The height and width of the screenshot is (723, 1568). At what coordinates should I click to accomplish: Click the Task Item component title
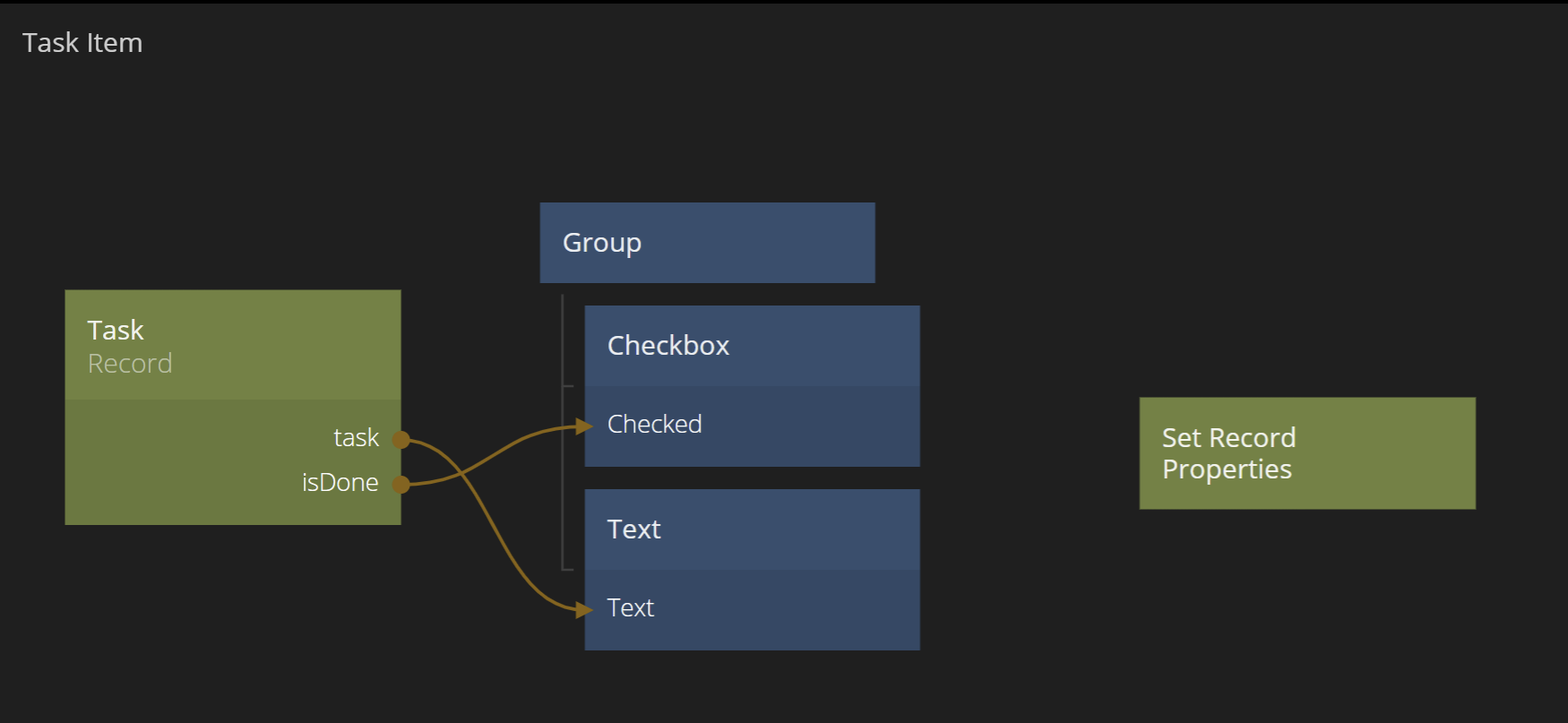(82, 43)
